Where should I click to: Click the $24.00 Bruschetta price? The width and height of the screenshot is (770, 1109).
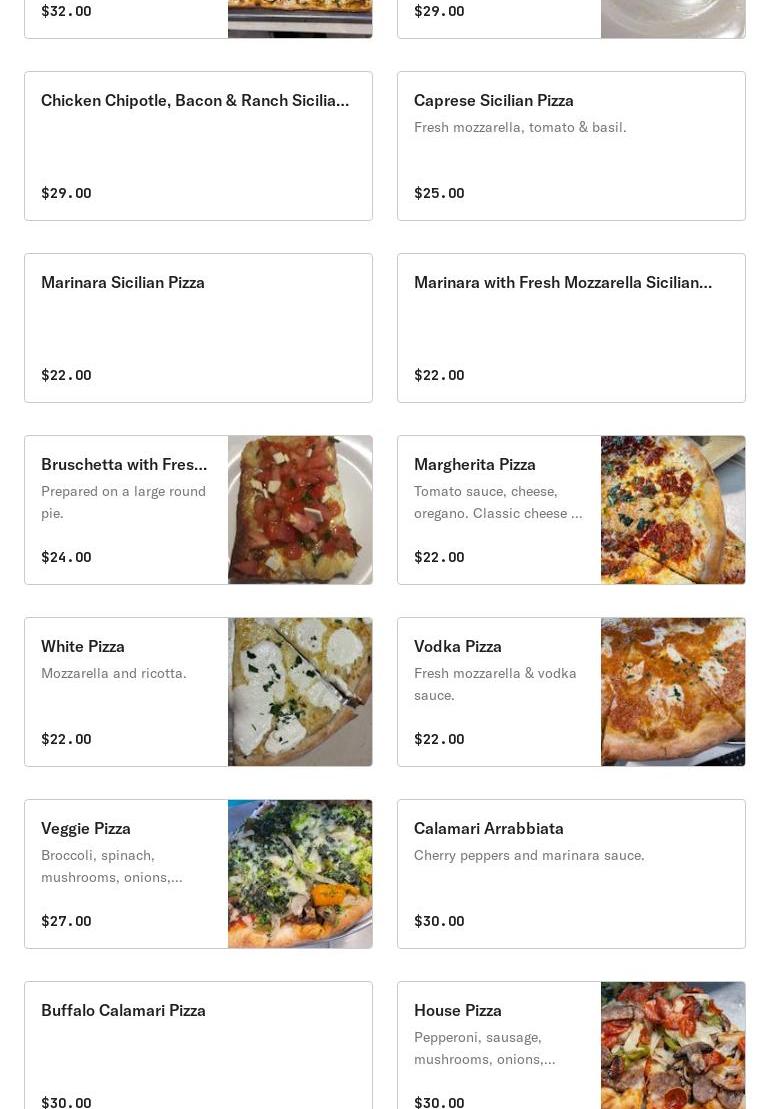point(66,557)
